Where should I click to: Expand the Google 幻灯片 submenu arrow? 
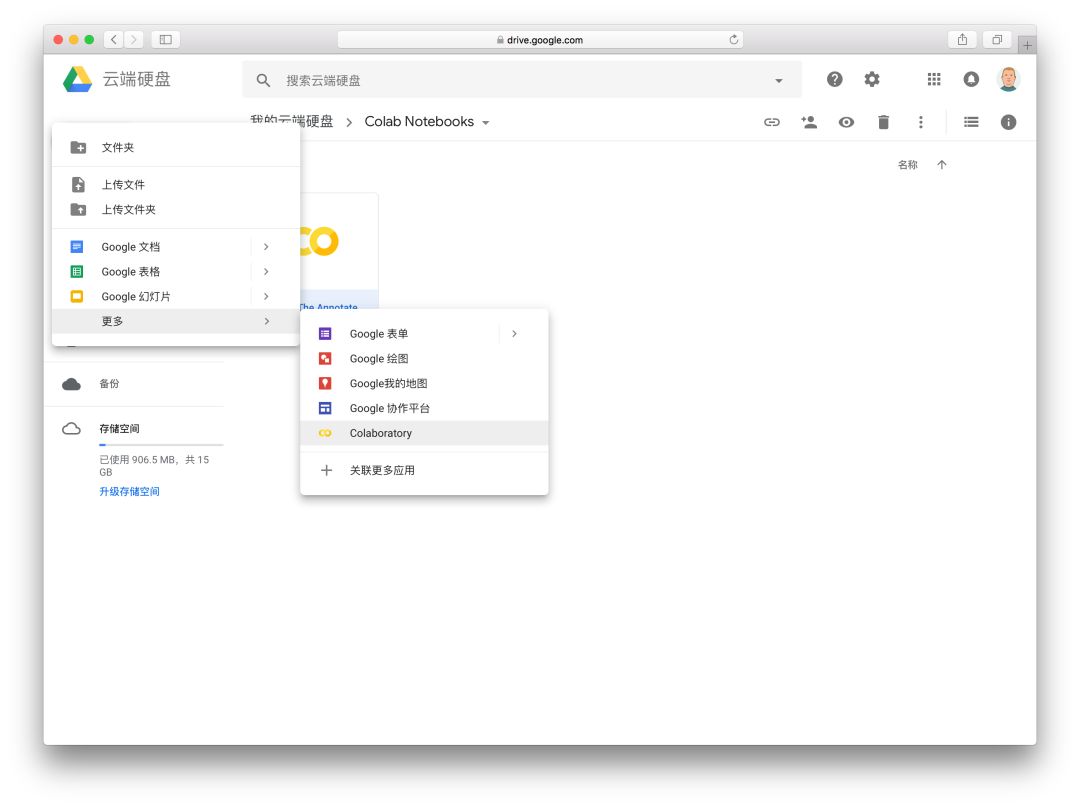pyautogui.click(x=266, y=296)
